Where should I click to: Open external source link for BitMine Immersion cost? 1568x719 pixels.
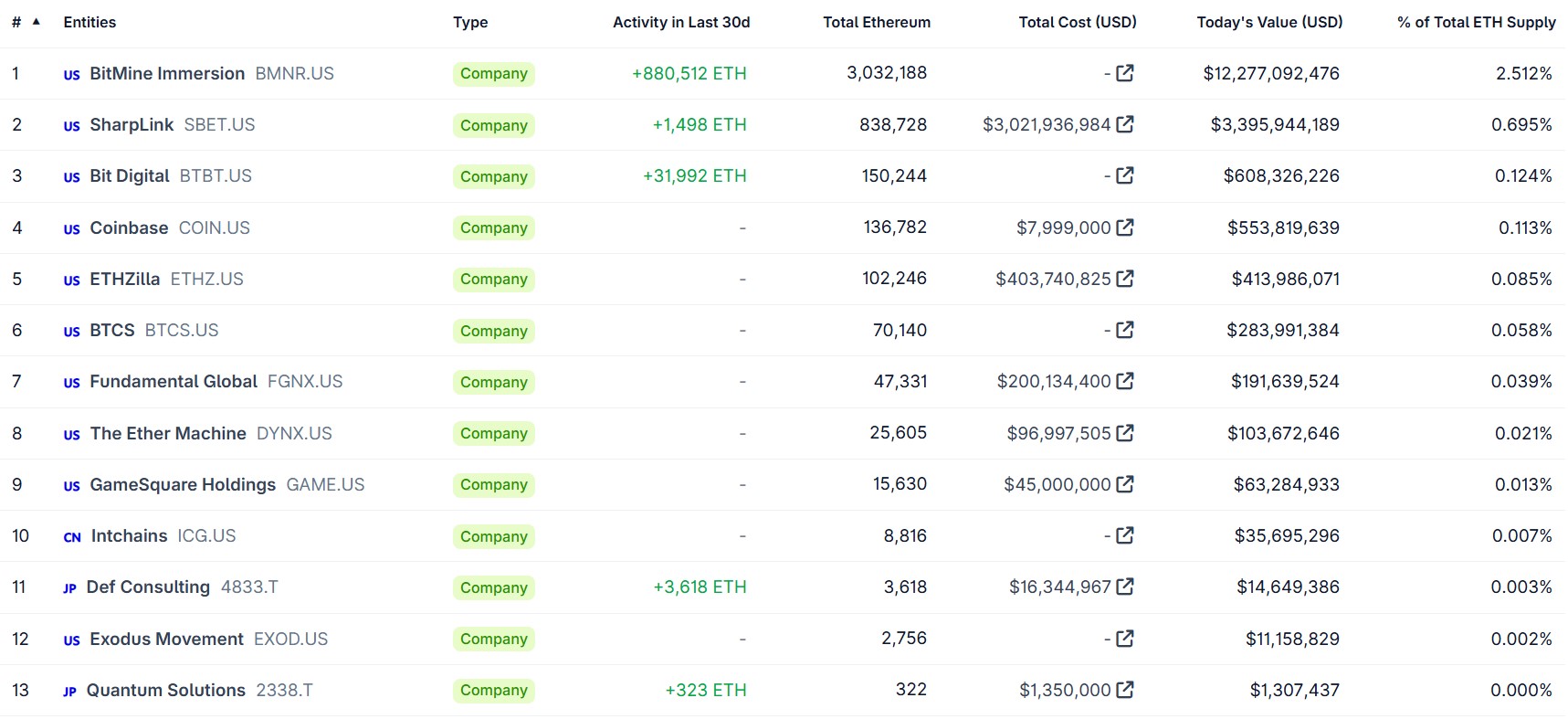pyautogui.click(x=1125, y=72)
